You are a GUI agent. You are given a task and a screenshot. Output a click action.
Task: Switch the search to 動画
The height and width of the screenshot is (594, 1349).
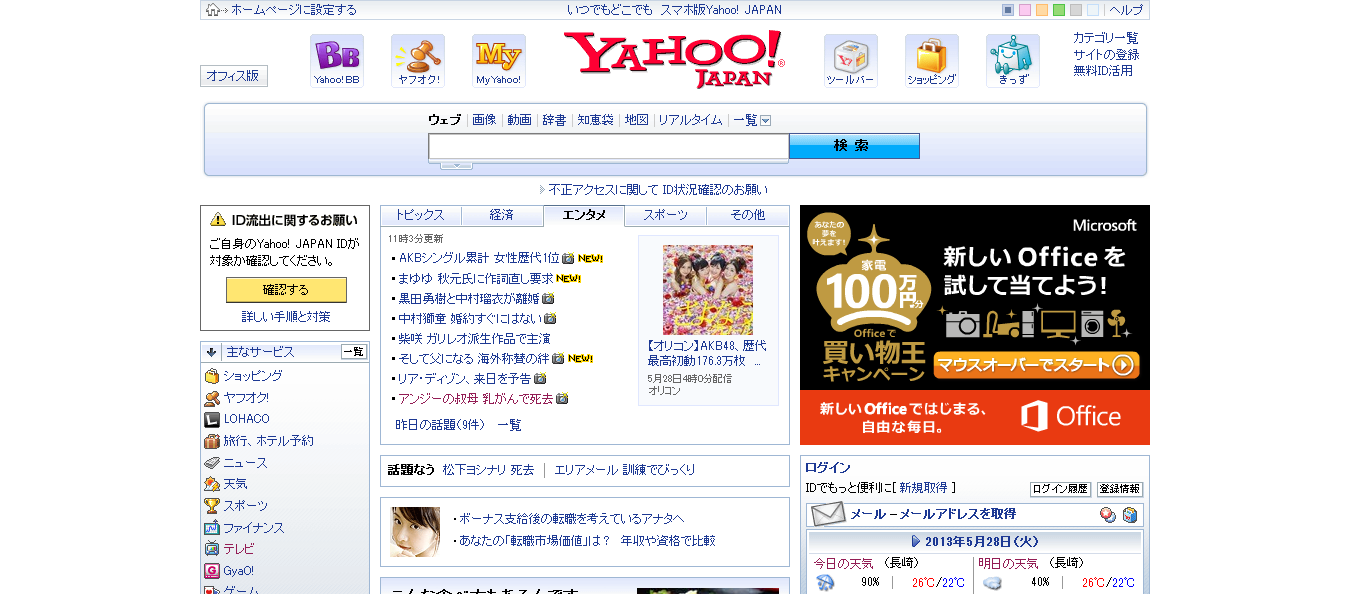coord(519,120)
